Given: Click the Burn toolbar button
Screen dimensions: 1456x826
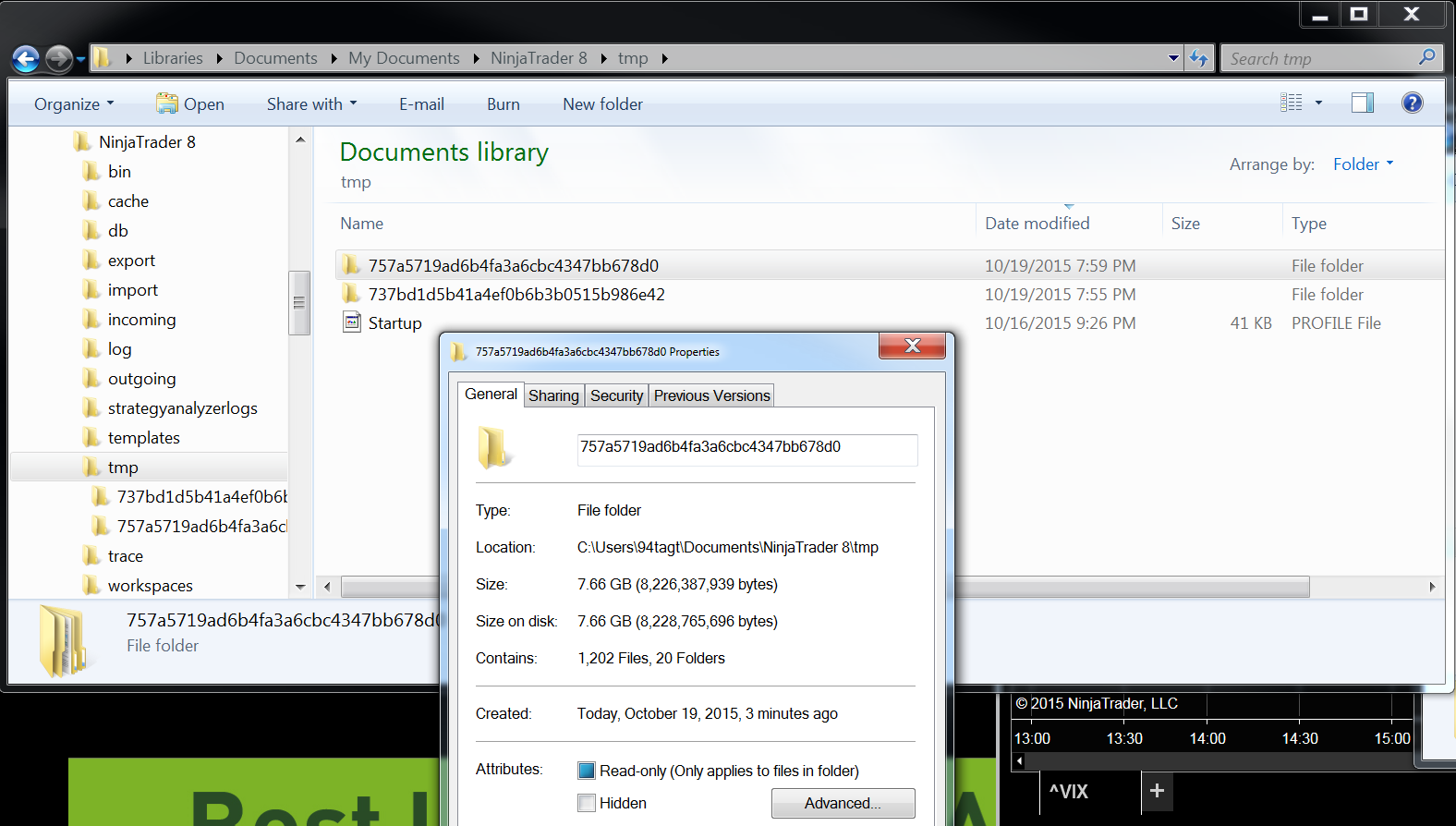Looking at the screenshot, I should (x=504, y=104).
